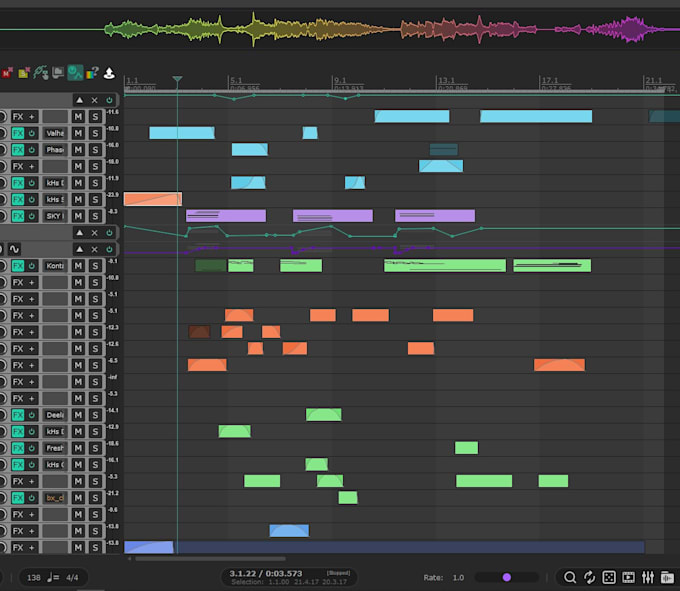Collapse envelope lane above the -11.6 track

(80, 100)
